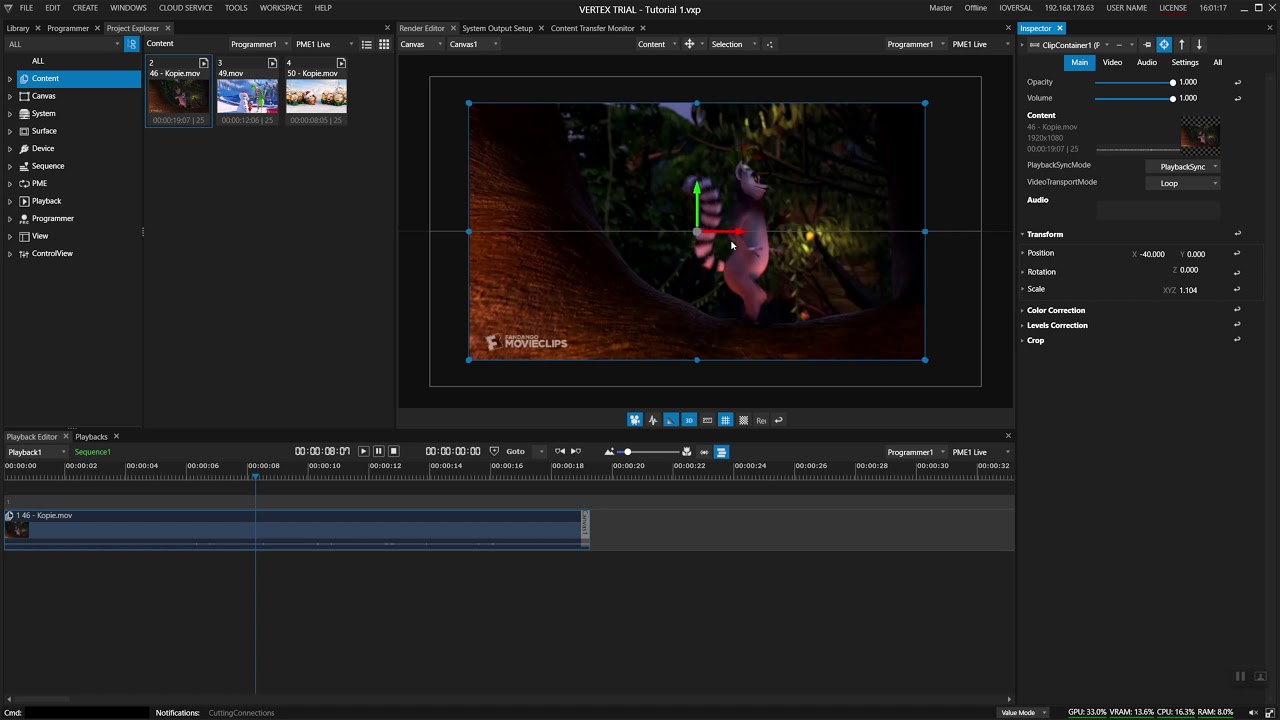Image resolution: width=1280 pixels, height=720 pixels.
Task: Jump to previous cue marker icon
Action: [x=560, y=452]
